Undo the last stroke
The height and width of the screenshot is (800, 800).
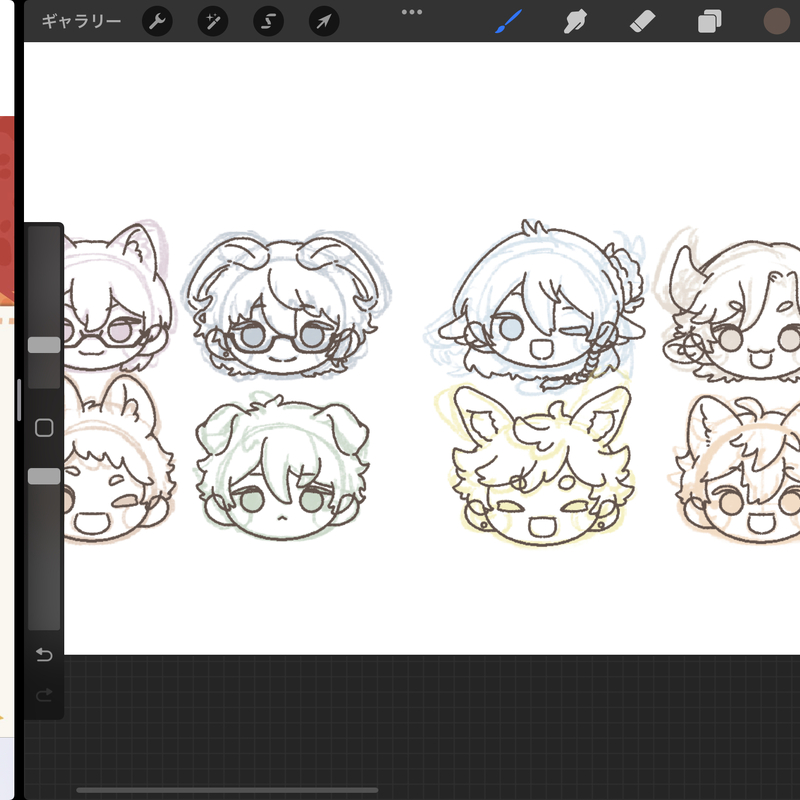pyautogui.click(x=44, y=654)
